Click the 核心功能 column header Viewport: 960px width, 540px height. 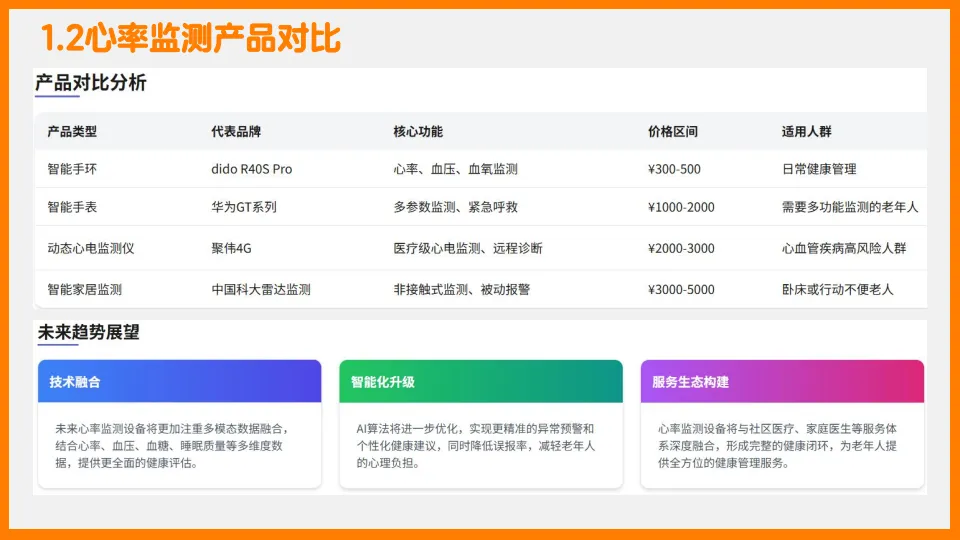click(418, 132)
